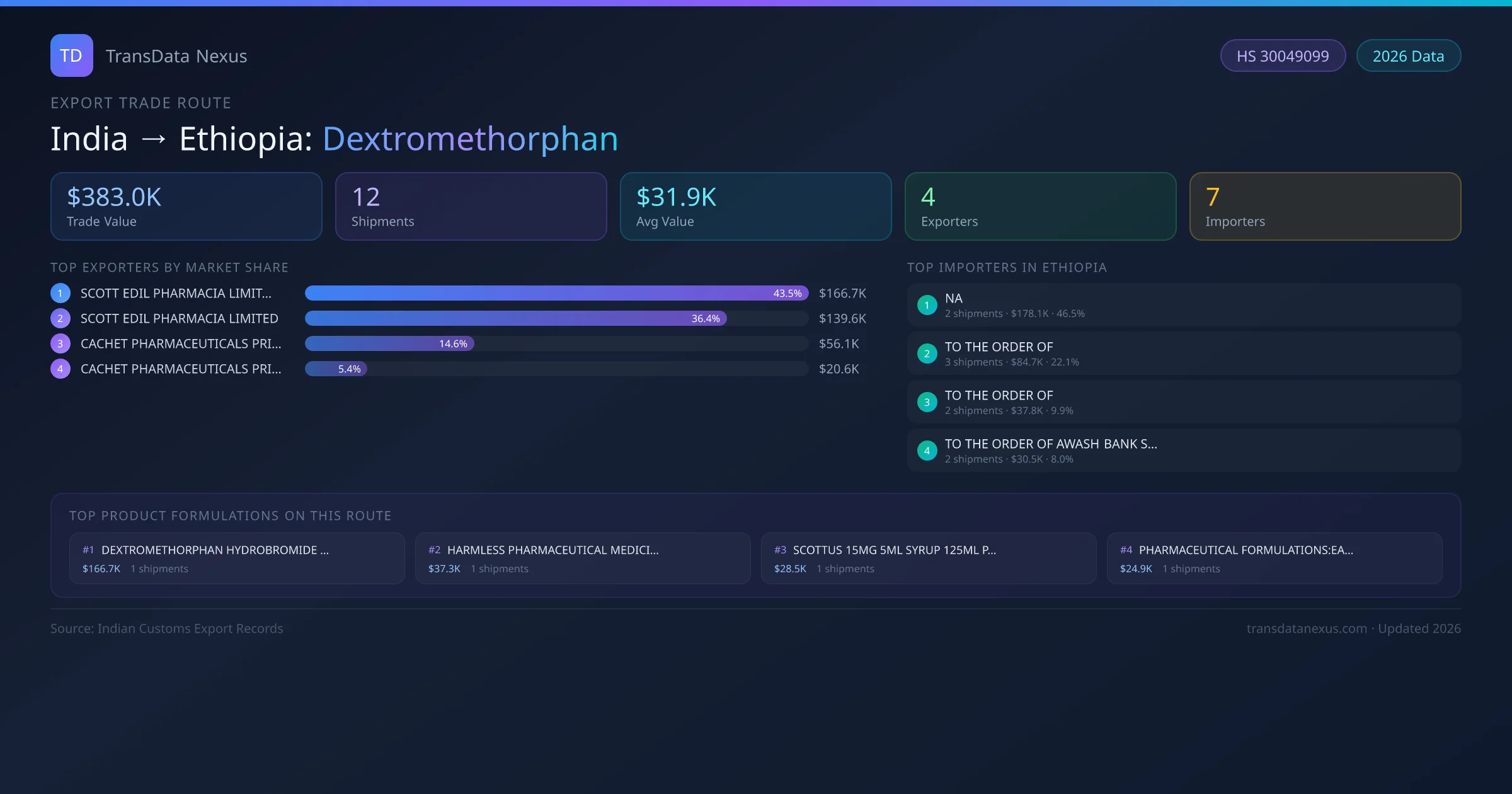
Task: Select the 12 Shipments stat card
Action: 471,206
